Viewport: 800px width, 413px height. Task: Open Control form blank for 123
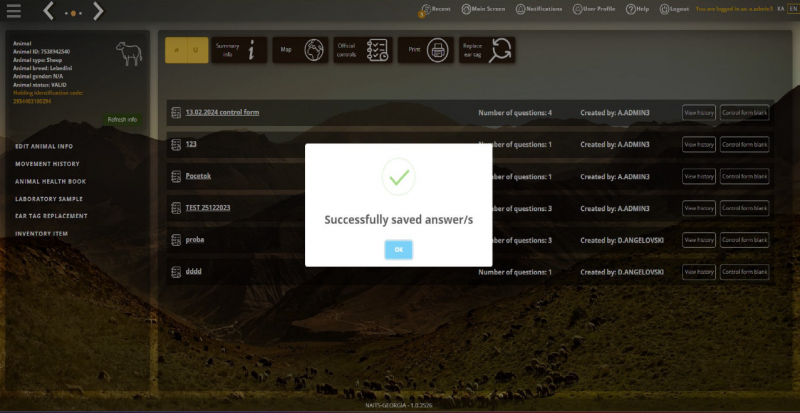coord(744,144)
